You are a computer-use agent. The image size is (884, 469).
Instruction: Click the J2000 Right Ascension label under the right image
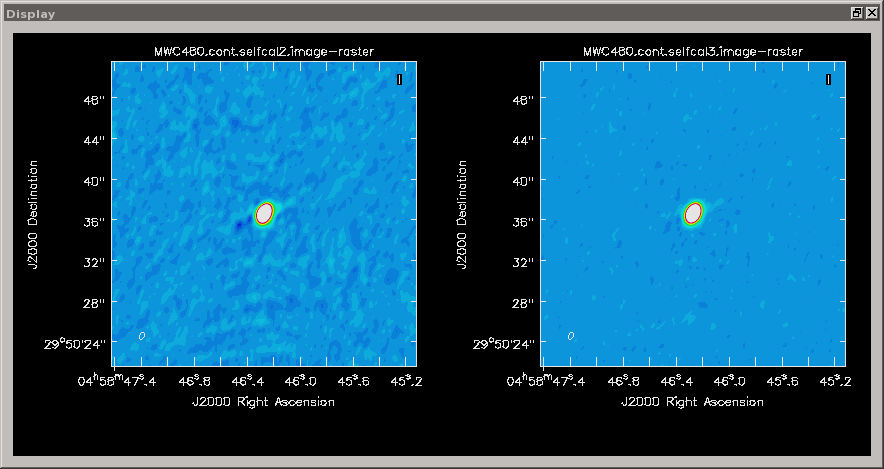pos(693,401)
